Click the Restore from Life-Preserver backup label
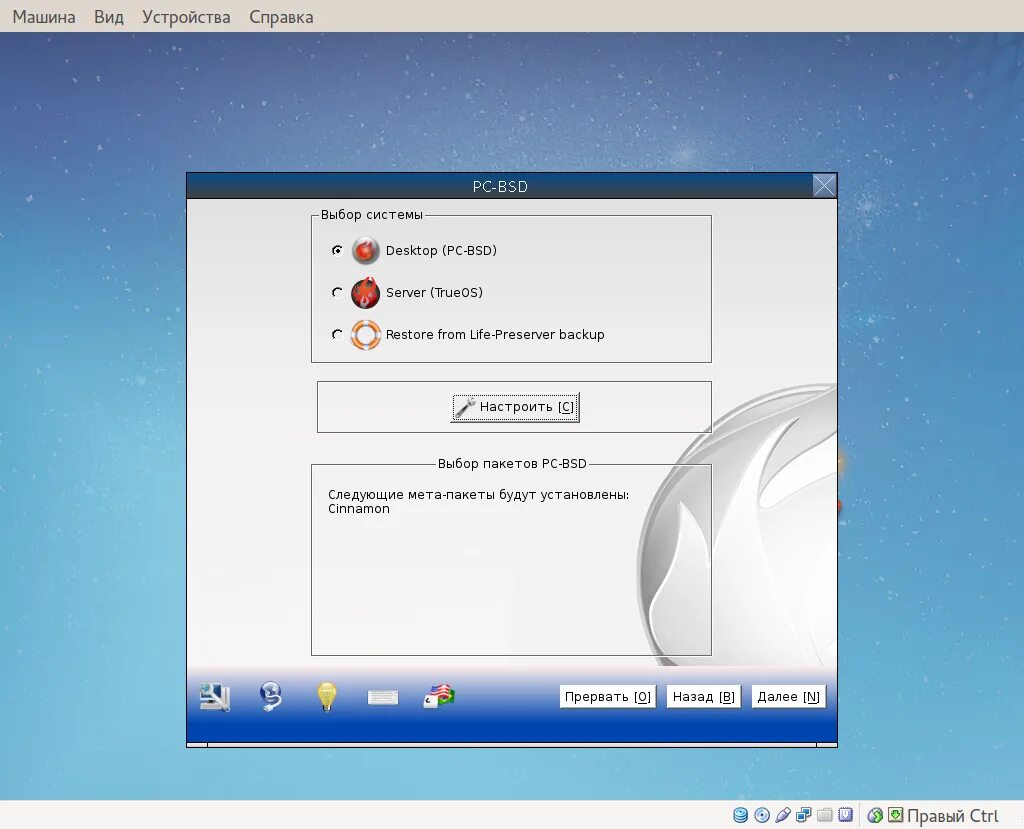This screenshot has height=829, width=1024. [x=495, y=334]
